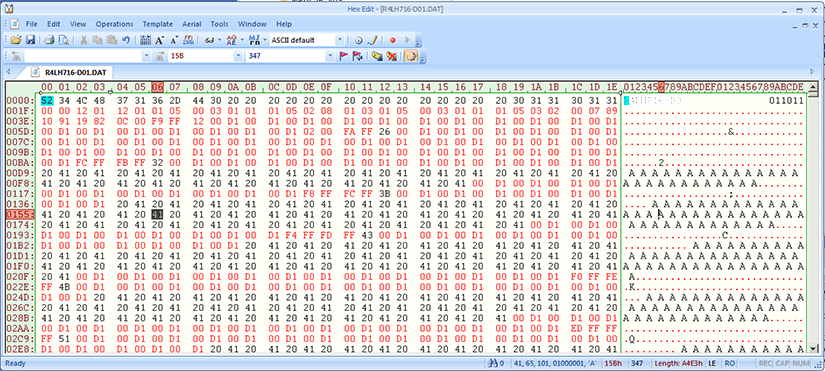Click the binoculars occurrences count in status bar
This screenshot has height=371, width=825.
(x=497, y=363)
